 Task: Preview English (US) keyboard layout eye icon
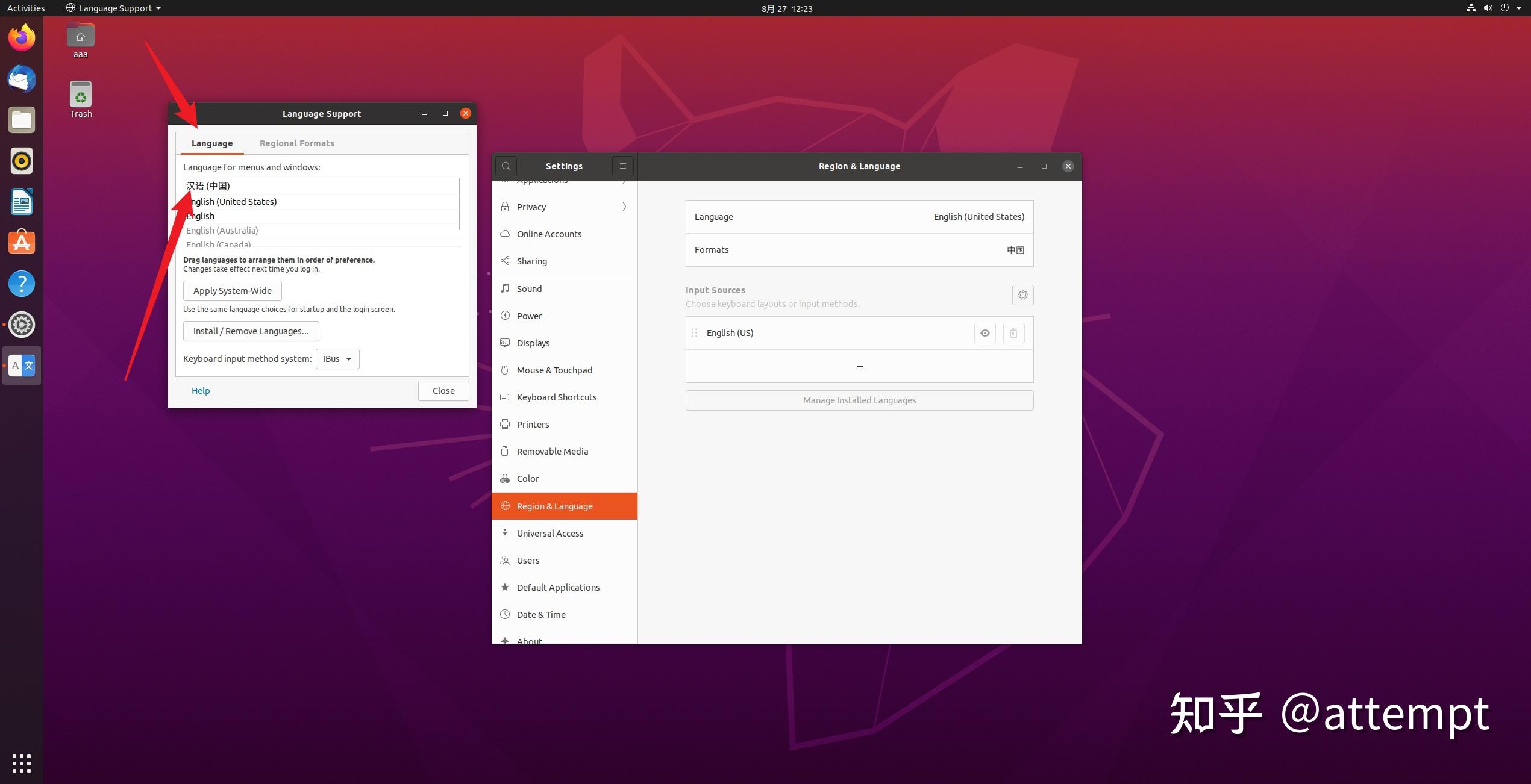coord(985,333)
